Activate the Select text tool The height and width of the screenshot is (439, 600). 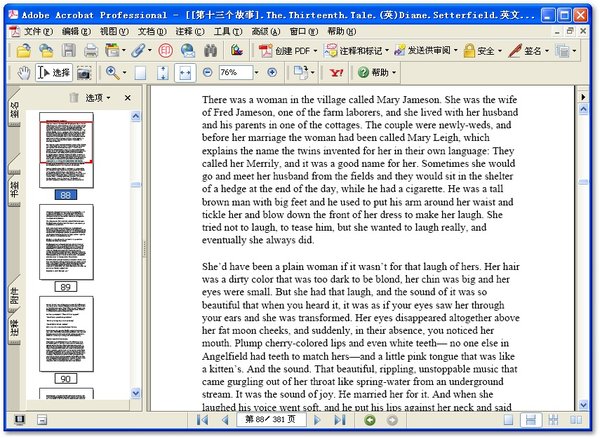[x=54, y=72]
